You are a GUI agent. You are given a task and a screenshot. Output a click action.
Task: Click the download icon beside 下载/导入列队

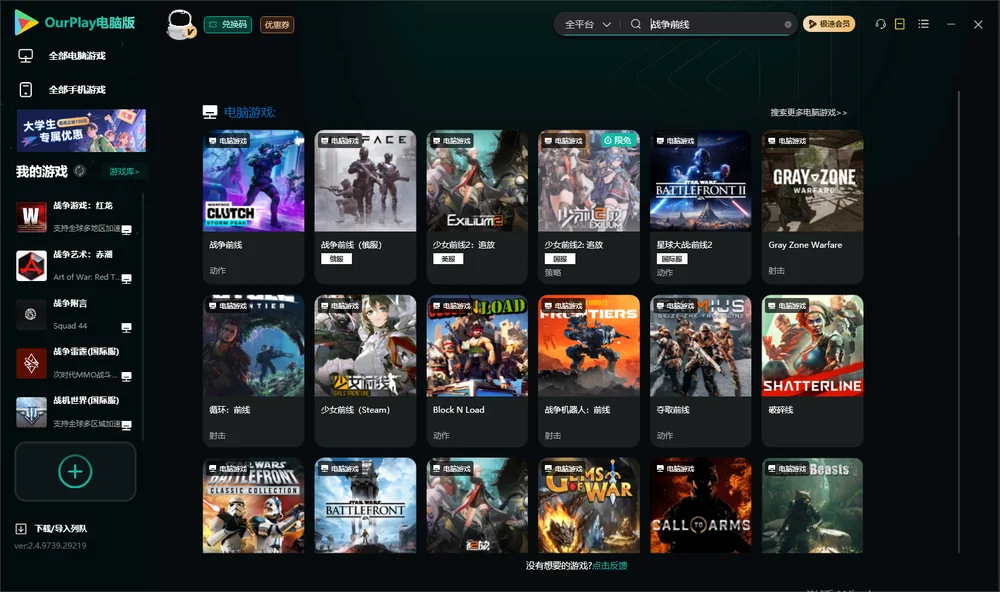21,528
